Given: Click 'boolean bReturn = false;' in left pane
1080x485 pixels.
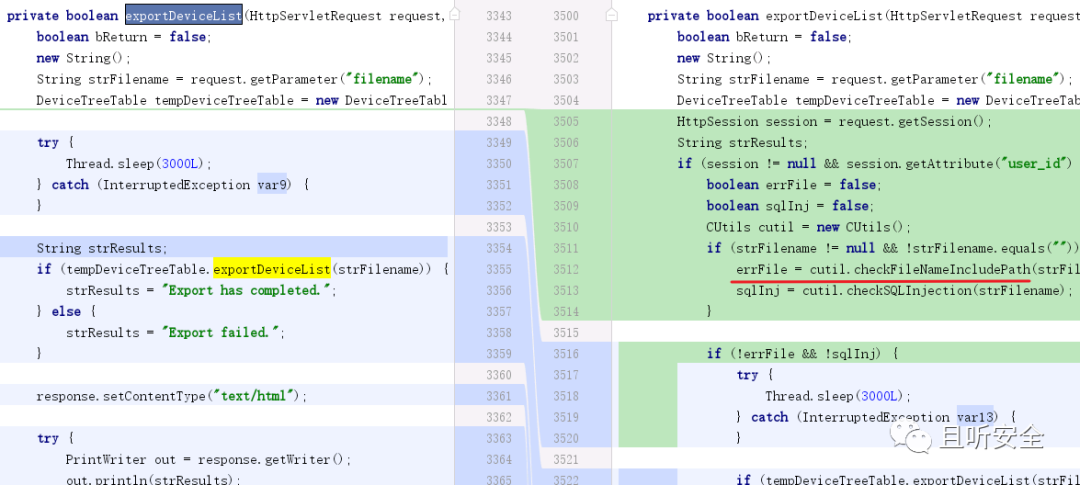Looking at the screenshot, I should pyautogui.click(x=124, y=37).
